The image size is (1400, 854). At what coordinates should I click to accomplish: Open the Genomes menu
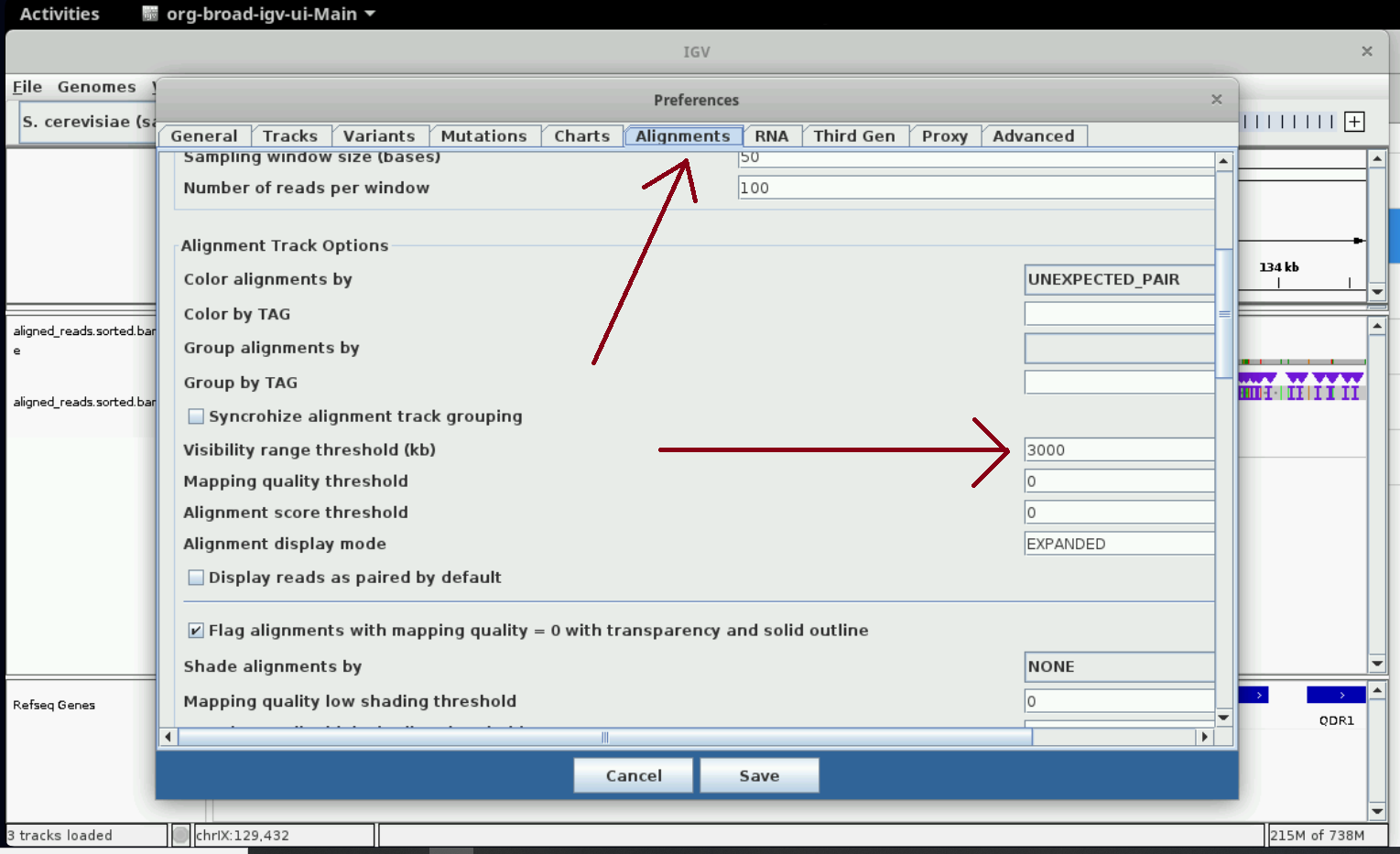click(x=97, y=86)
